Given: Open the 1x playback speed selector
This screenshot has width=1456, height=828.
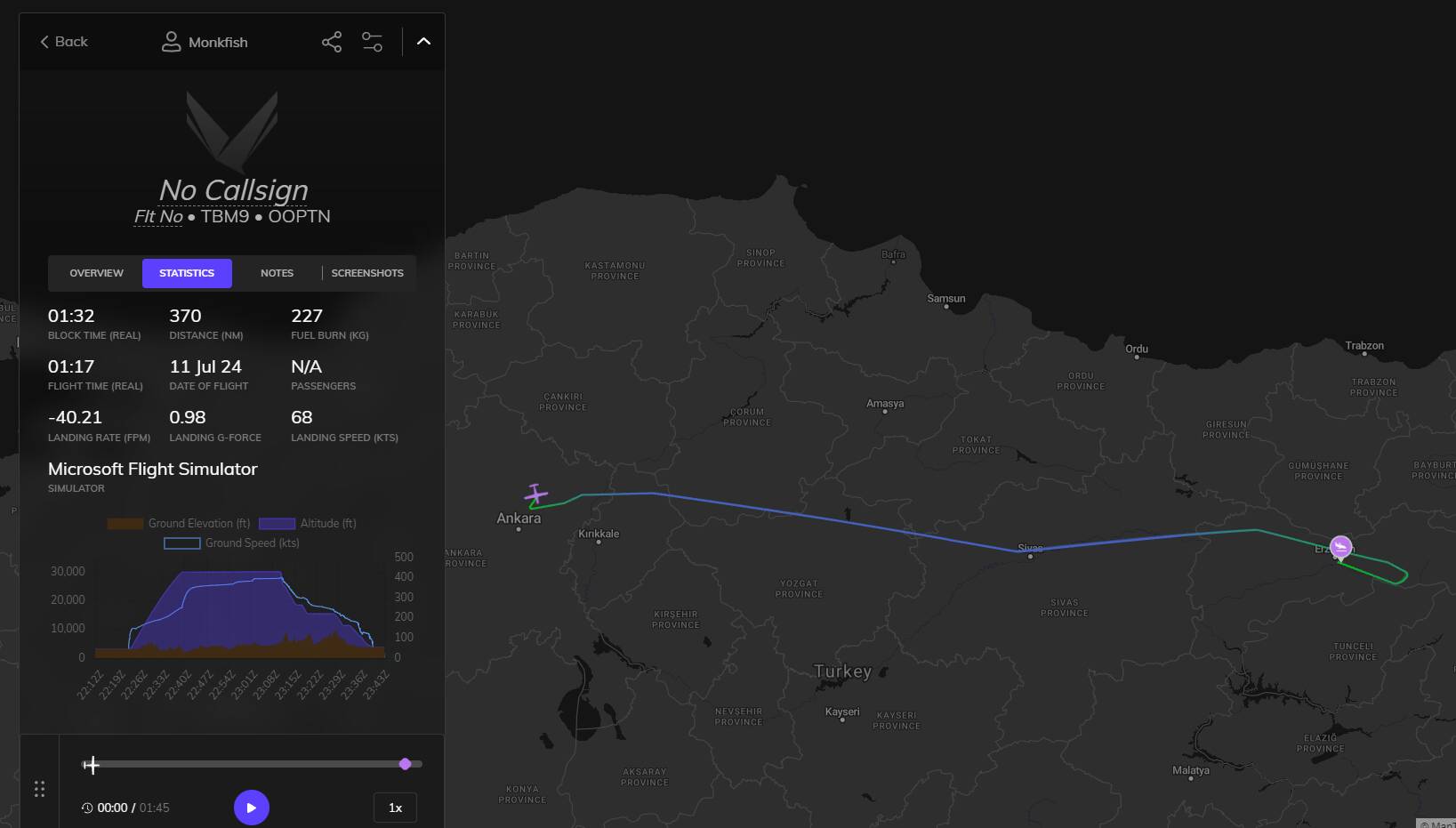Looking at the screenshot, I should pos(395,808).
